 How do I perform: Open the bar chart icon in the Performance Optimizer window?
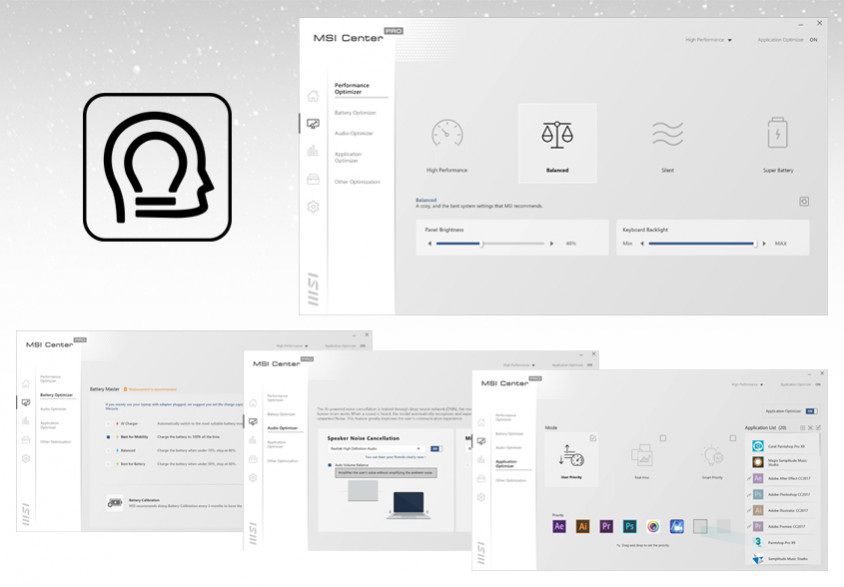click(x=313, y=151)
